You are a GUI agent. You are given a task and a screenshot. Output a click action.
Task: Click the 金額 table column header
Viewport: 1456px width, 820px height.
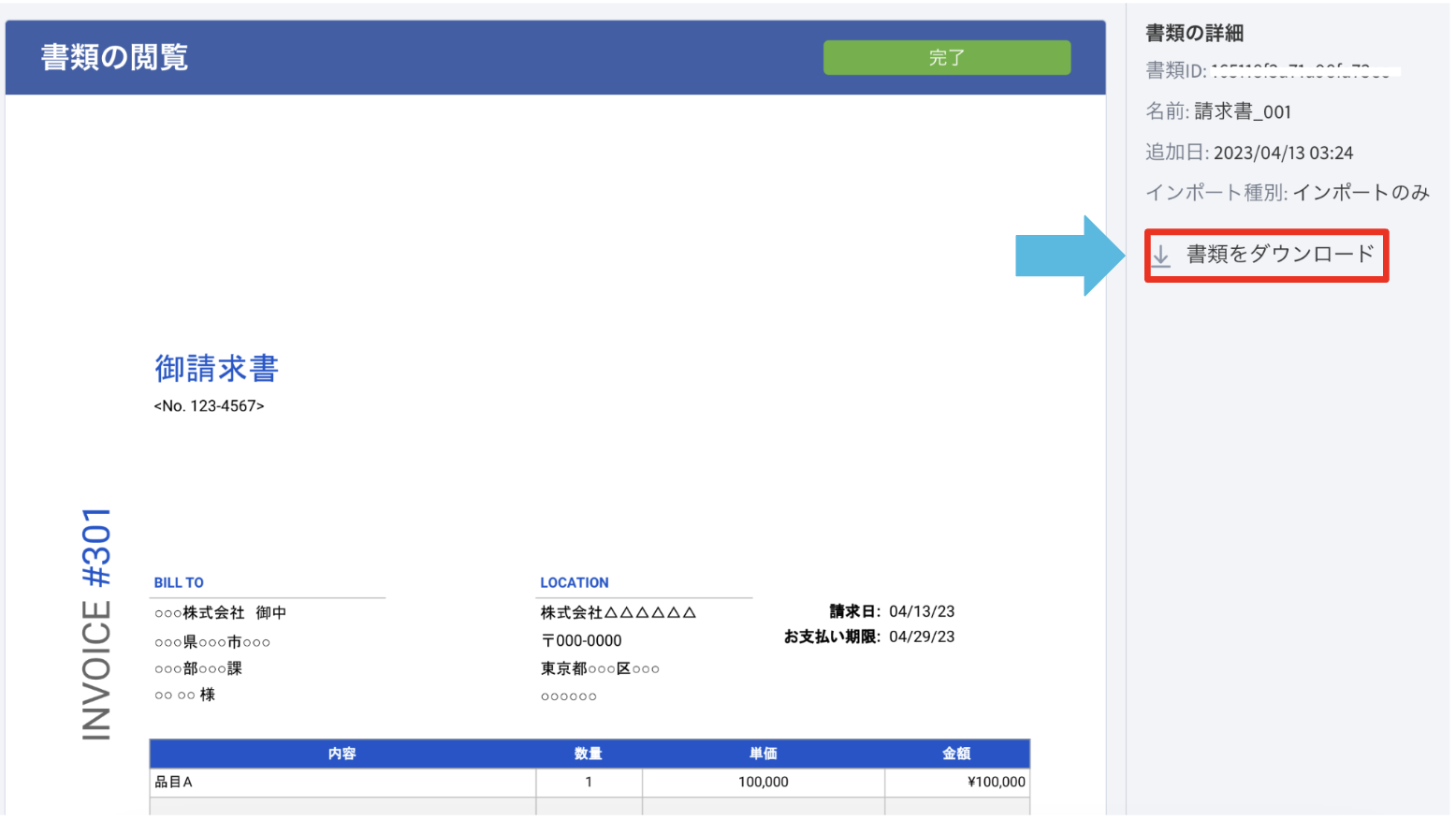click(x=956, y=754)
